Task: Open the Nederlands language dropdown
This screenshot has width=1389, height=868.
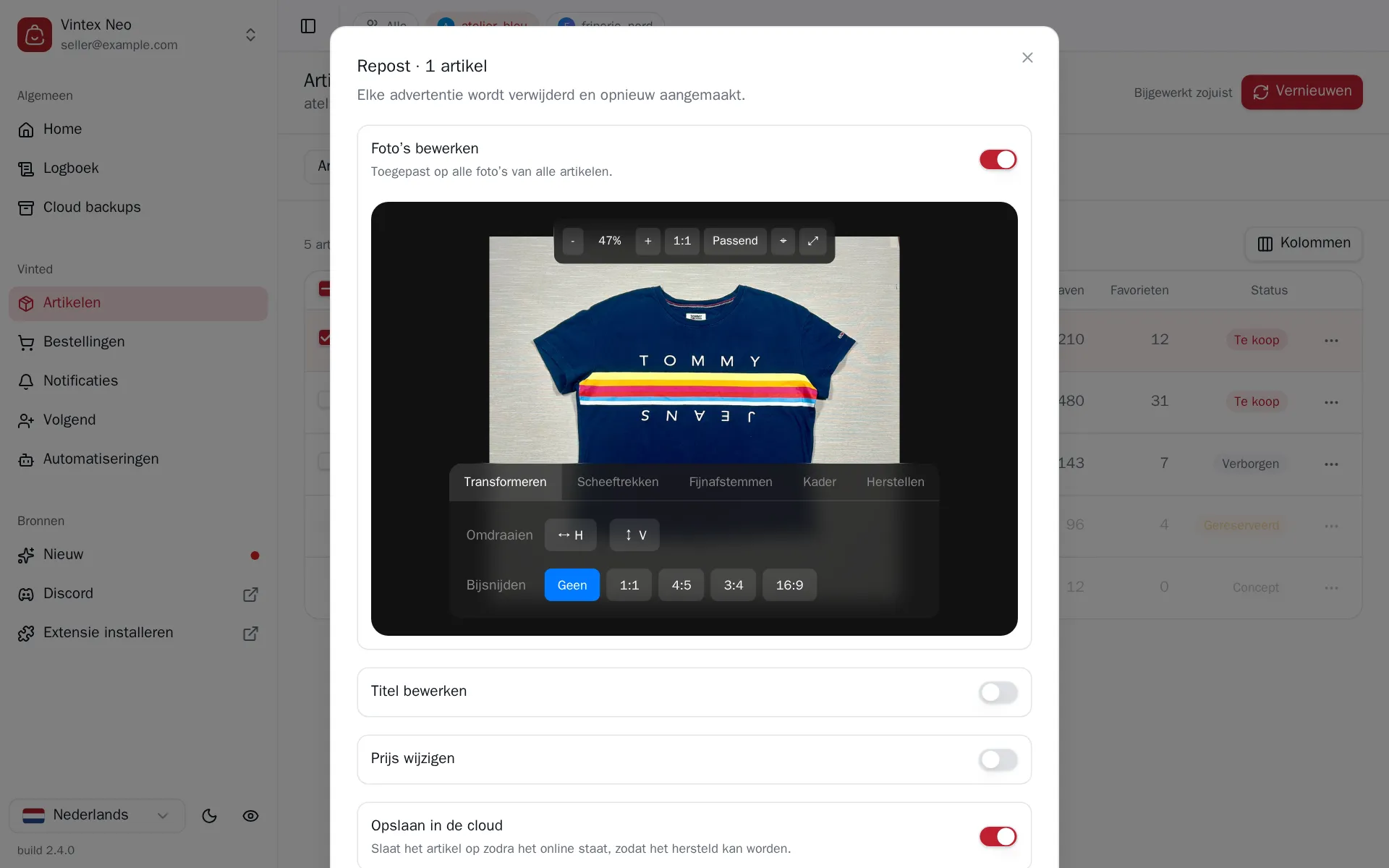Action: point(97,815)
